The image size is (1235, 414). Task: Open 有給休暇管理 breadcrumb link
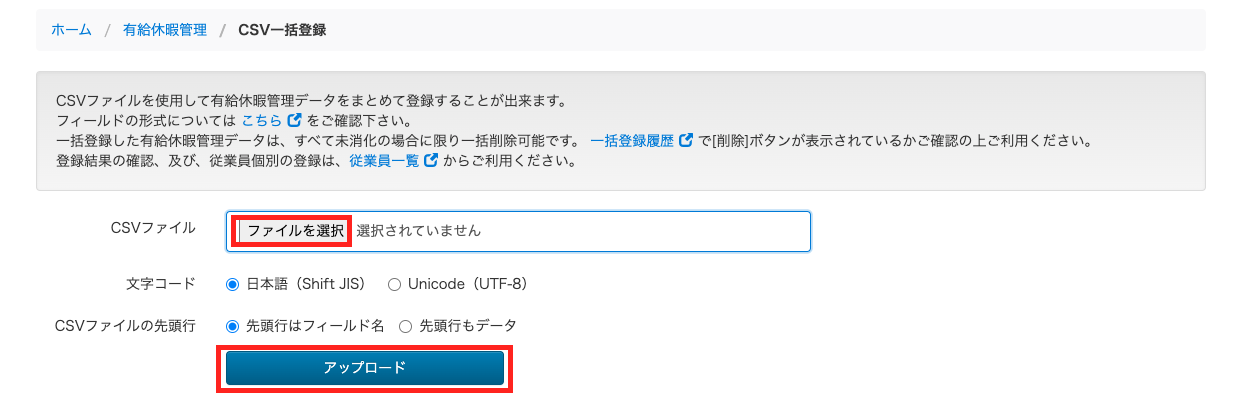click(165, 30)
